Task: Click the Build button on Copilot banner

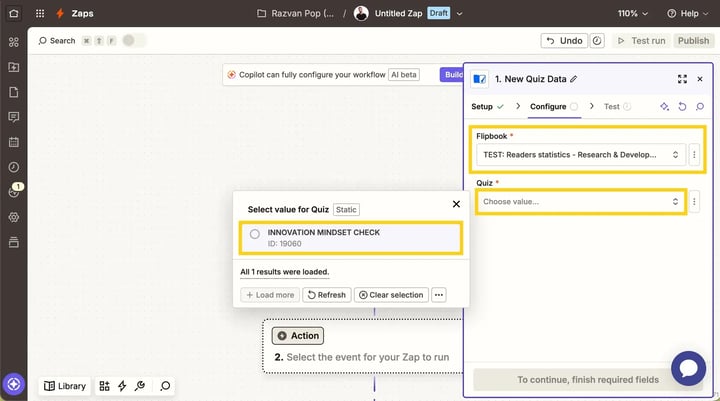Action: pyautogui.click(x=452, y=74)
